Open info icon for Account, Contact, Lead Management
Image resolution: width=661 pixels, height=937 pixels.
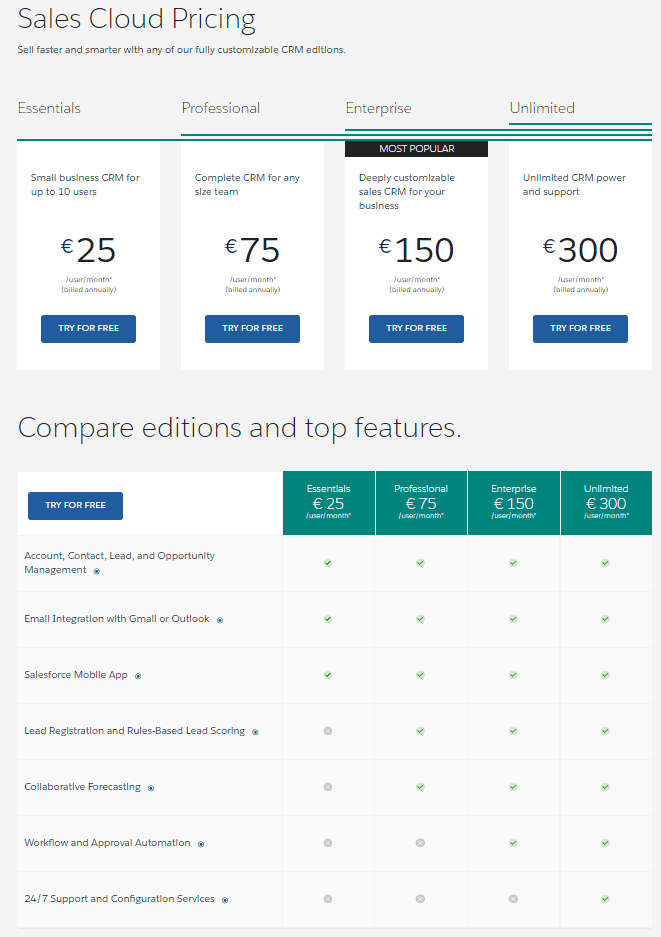97,571
